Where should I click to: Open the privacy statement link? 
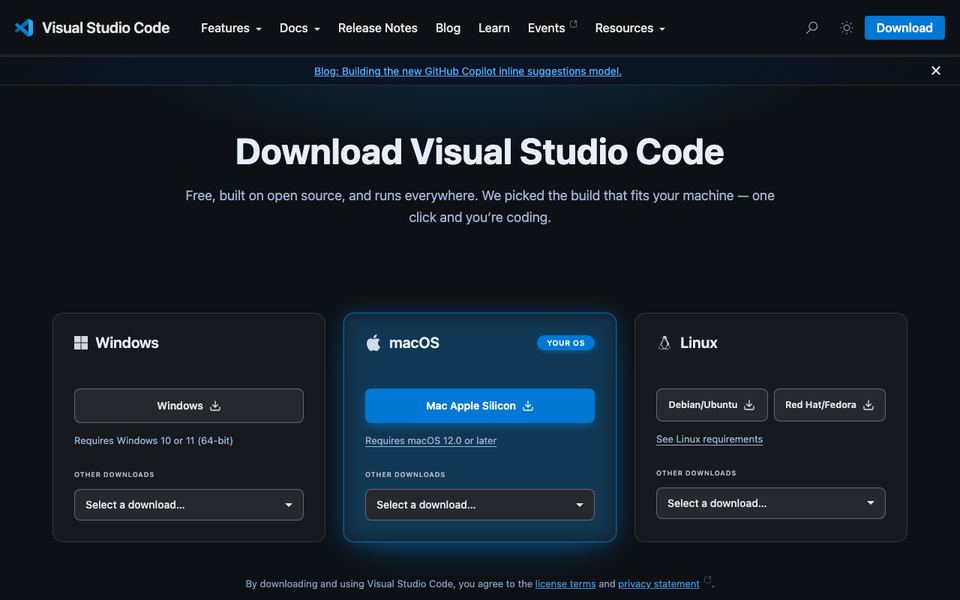659,583
